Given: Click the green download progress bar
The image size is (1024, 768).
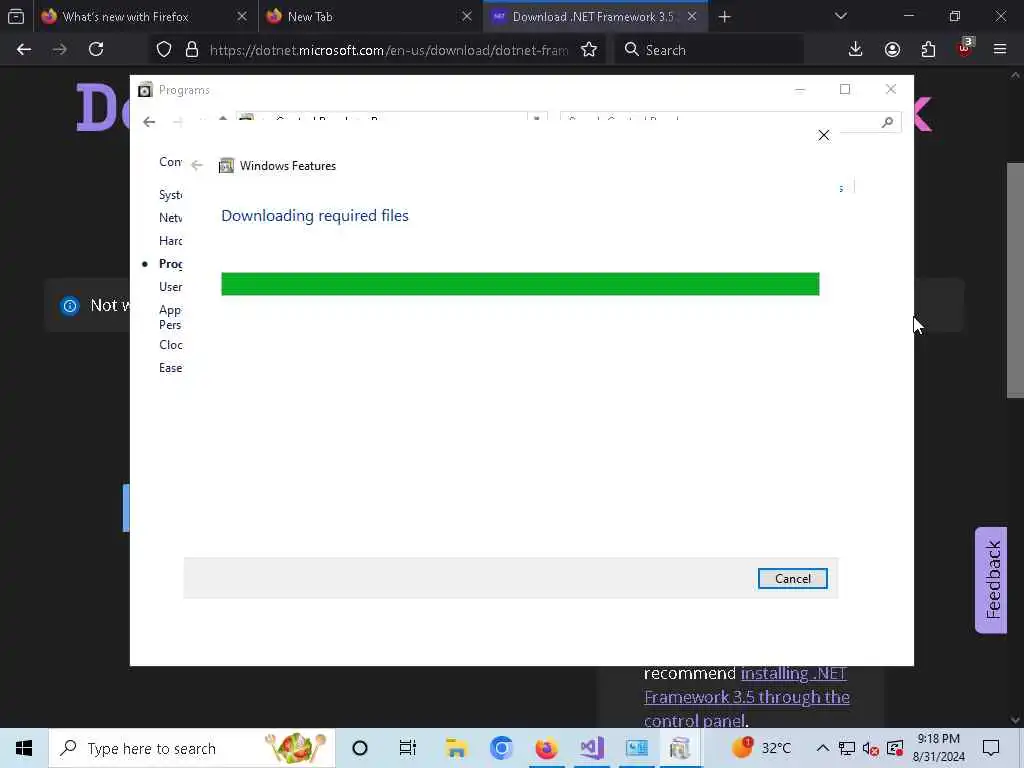Looking at the screenshot, I should coord(520,284).
